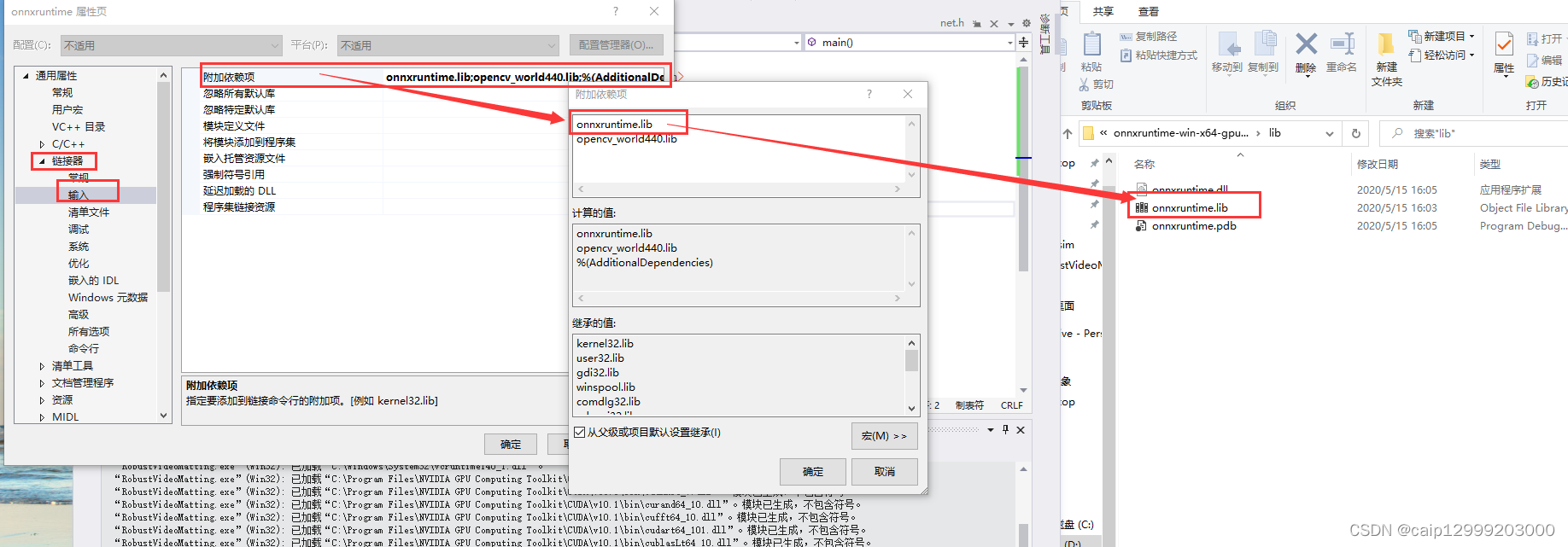This screenshot has width=1568, height=547.
Task: Open the 查看 ribbon tab in Explorer
Action: pyautogui.click(x=1149, y=11)
